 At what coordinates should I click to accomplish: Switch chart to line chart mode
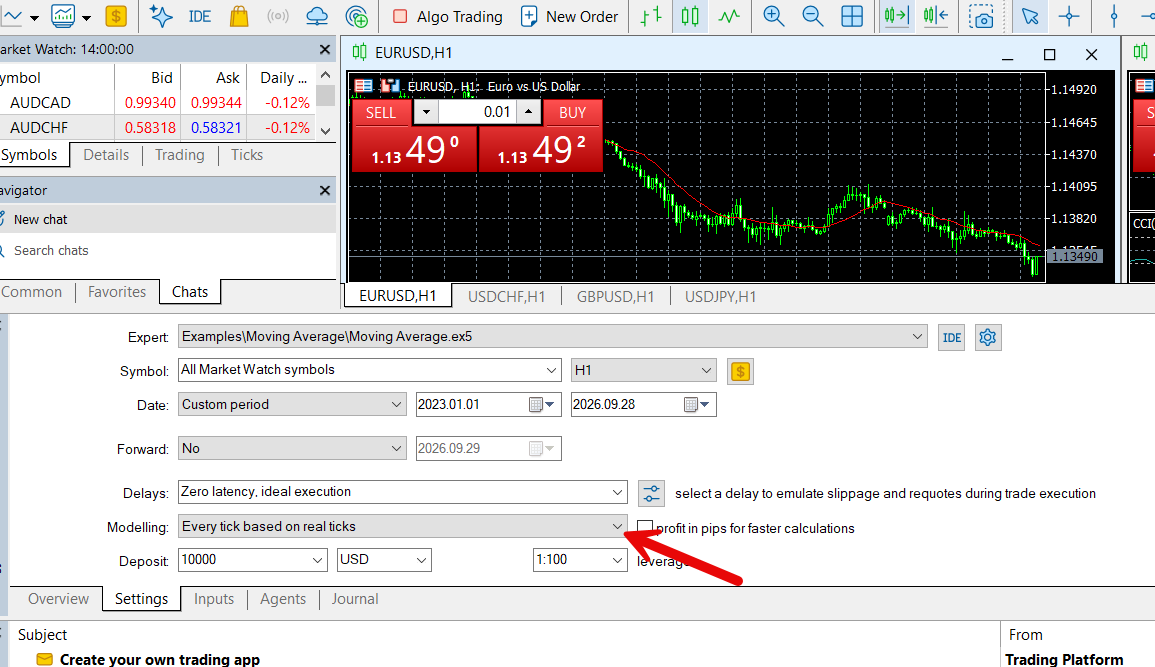click(729, 16)
